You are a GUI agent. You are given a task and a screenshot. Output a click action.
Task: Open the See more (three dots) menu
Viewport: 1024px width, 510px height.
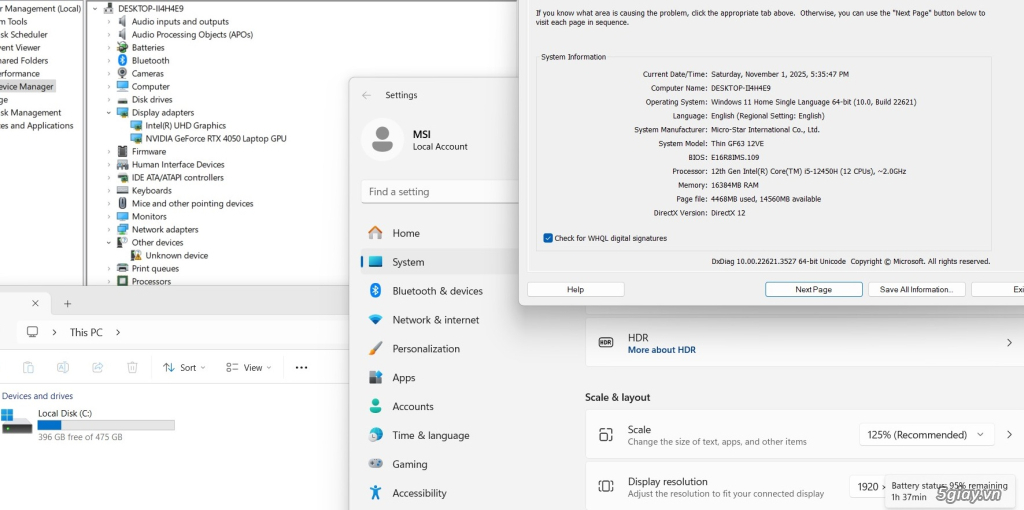[301, 368]
